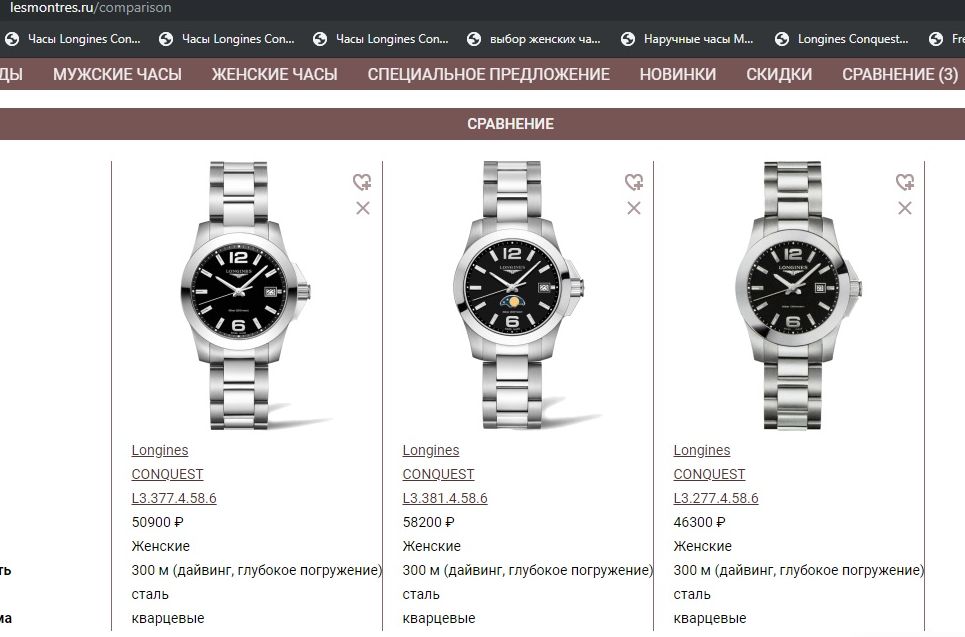Open the L3.377.4.58.6 model link
This screenshot has width=965, height=637.
174,498
